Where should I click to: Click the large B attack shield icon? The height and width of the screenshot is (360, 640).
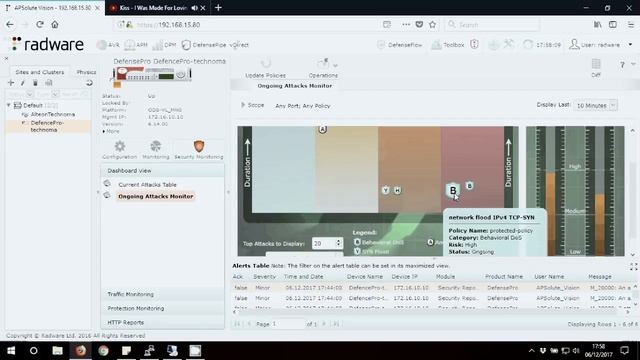tap(453, 191)
